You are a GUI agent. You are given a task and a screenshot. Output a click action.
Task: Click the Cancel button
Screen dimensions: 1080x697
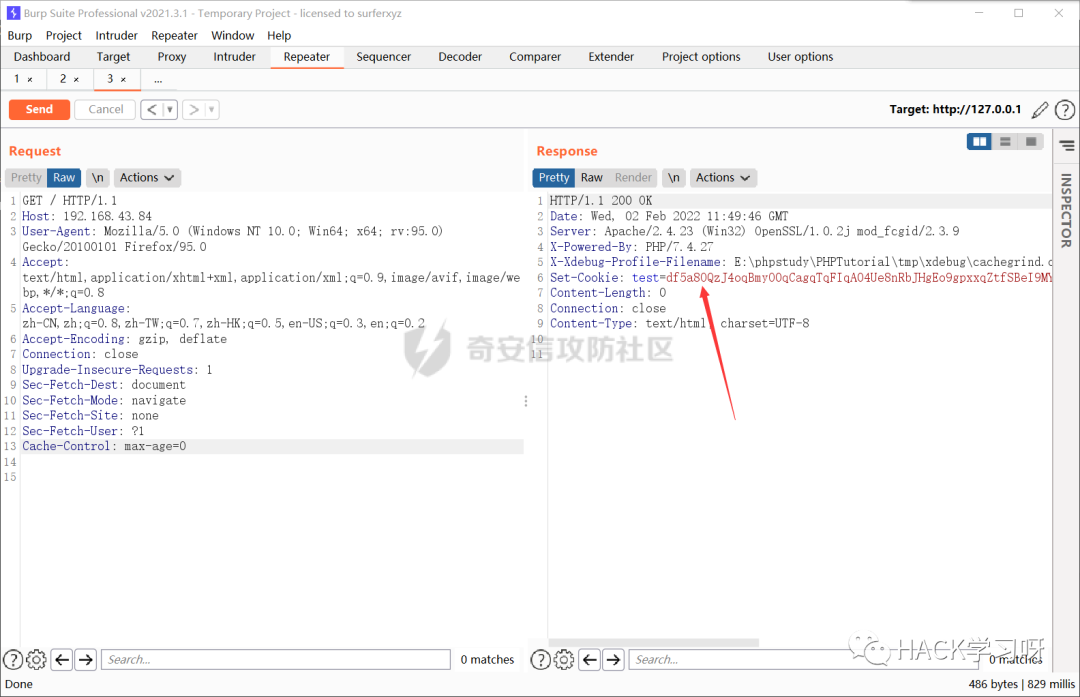(x=104, y=109)
